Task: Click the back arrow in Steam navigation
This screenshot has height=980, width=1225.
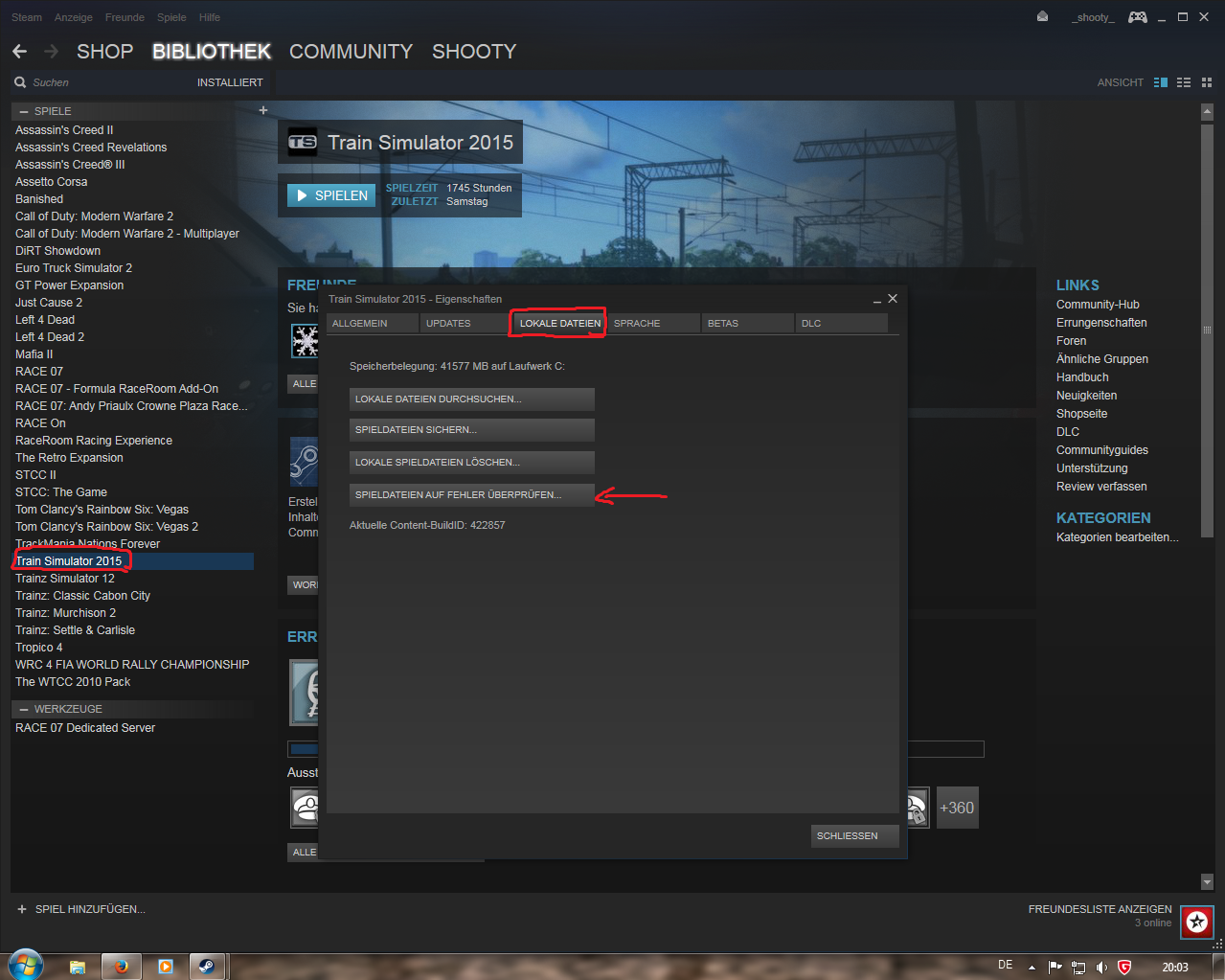Action: (20, 52)
